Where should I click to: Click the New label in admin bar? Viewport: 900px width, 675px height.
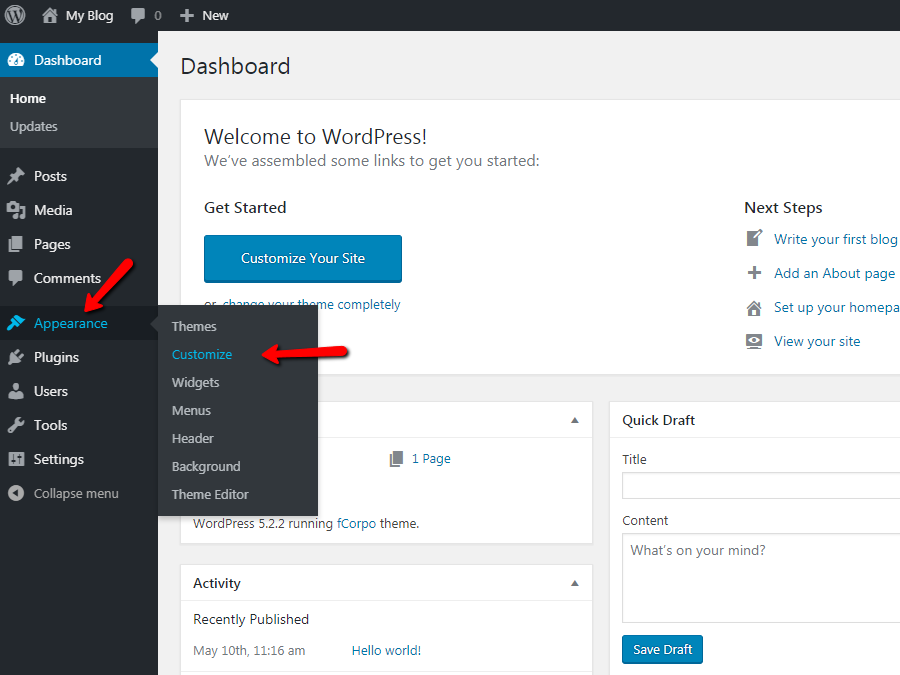[x=215, y=15]
